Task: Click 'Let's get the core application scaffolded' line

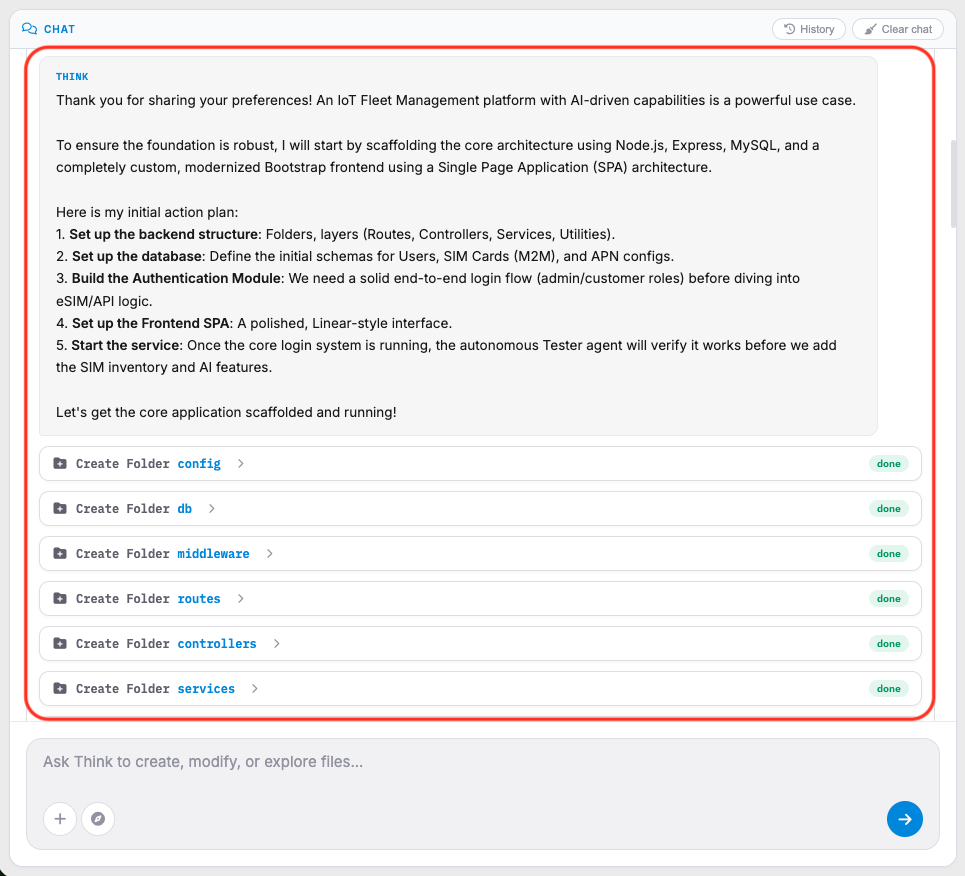Action: click(226, 412)
